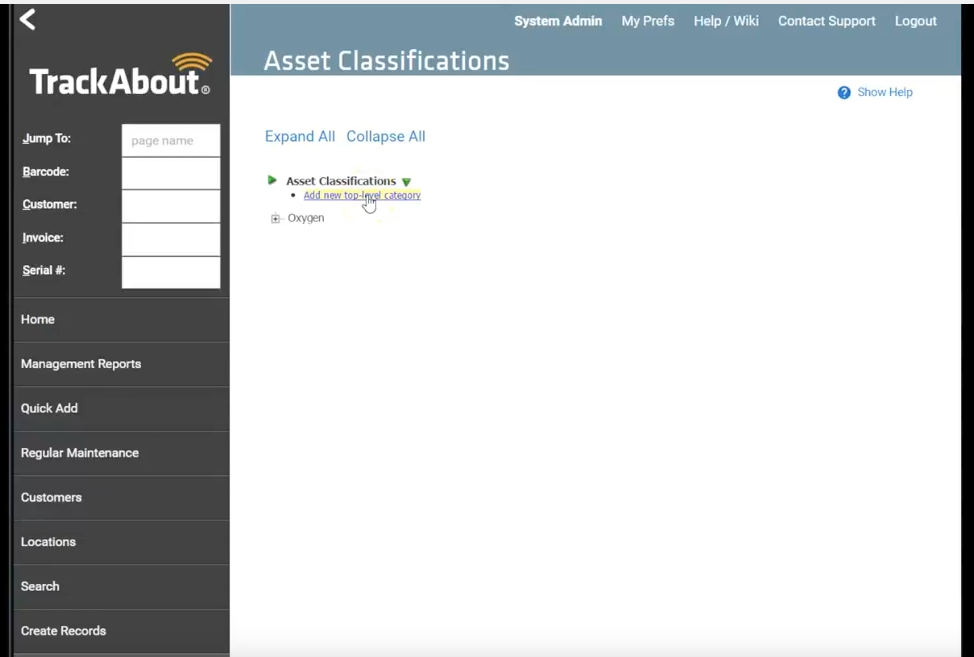Collapse sidebar with the back arrow icon

(x=27, y=20)
